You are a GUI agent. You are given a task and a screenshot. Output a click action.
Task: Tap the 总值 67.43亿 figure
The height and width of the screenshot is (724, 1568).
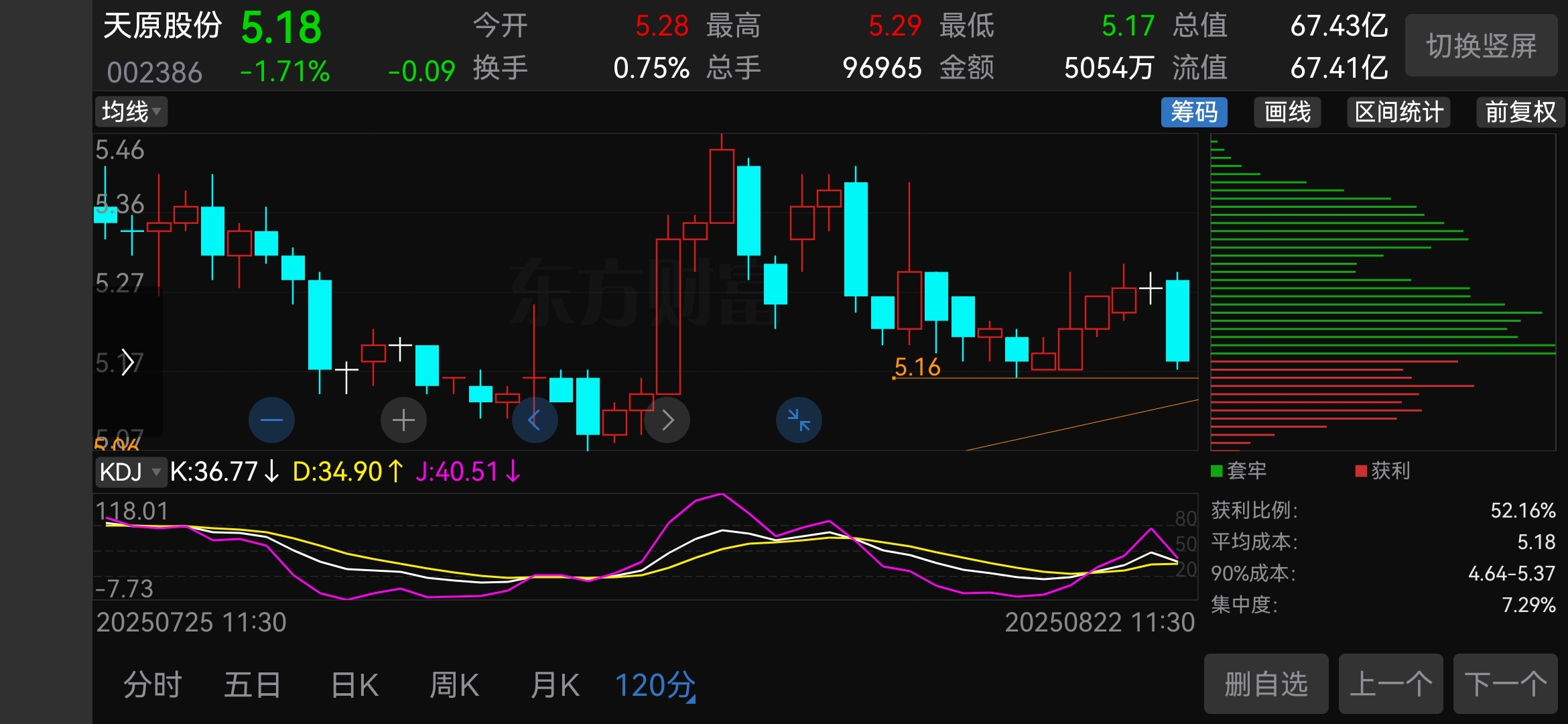pos(1339,26)
